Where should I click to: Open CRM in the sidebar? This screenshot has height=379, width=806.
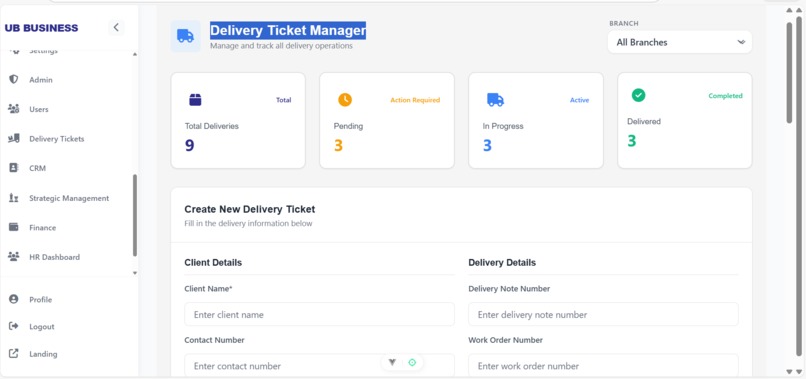(x=38, y=168)
